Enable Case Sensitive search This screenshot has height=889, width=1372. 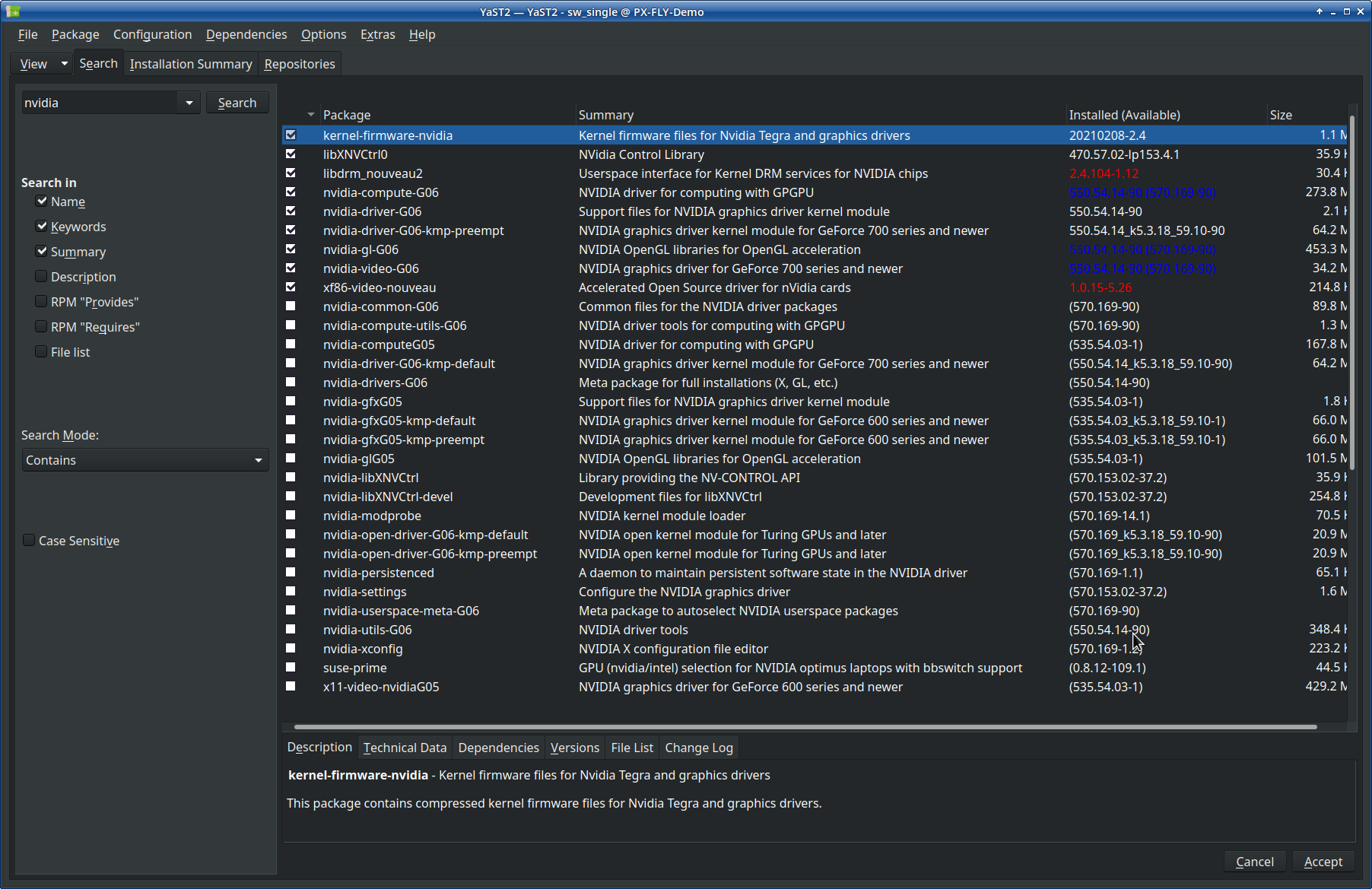pos(28,540)
